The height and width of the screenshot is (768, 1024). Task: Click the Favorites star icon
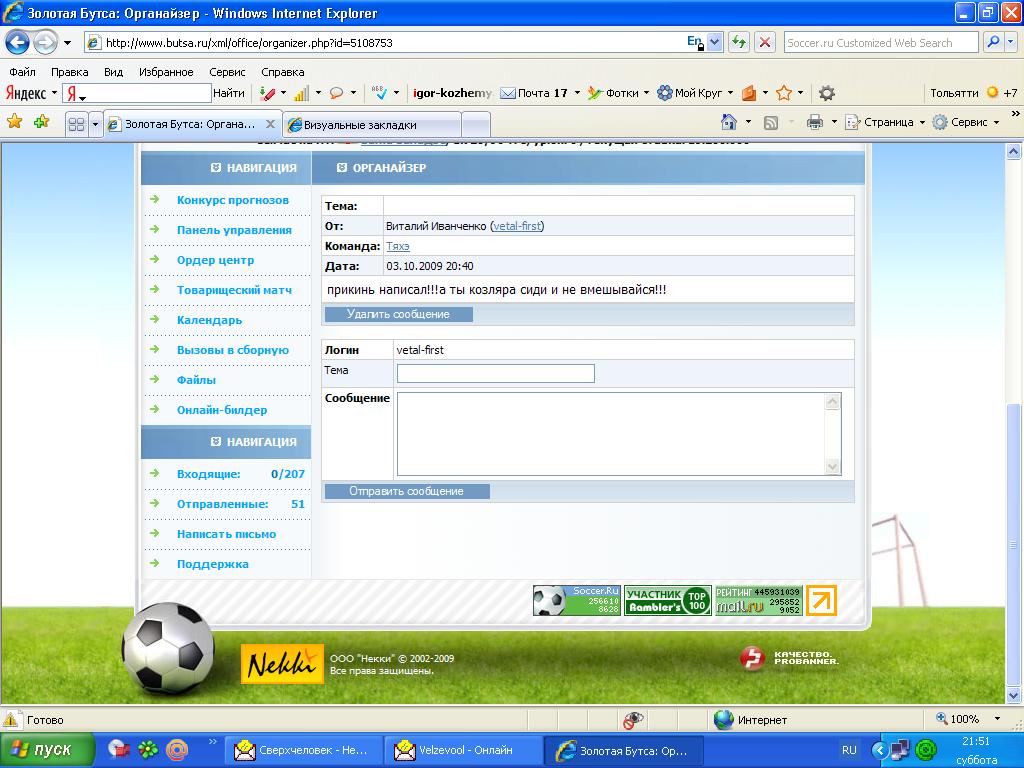pyautogui.click(x=15, y=122)
